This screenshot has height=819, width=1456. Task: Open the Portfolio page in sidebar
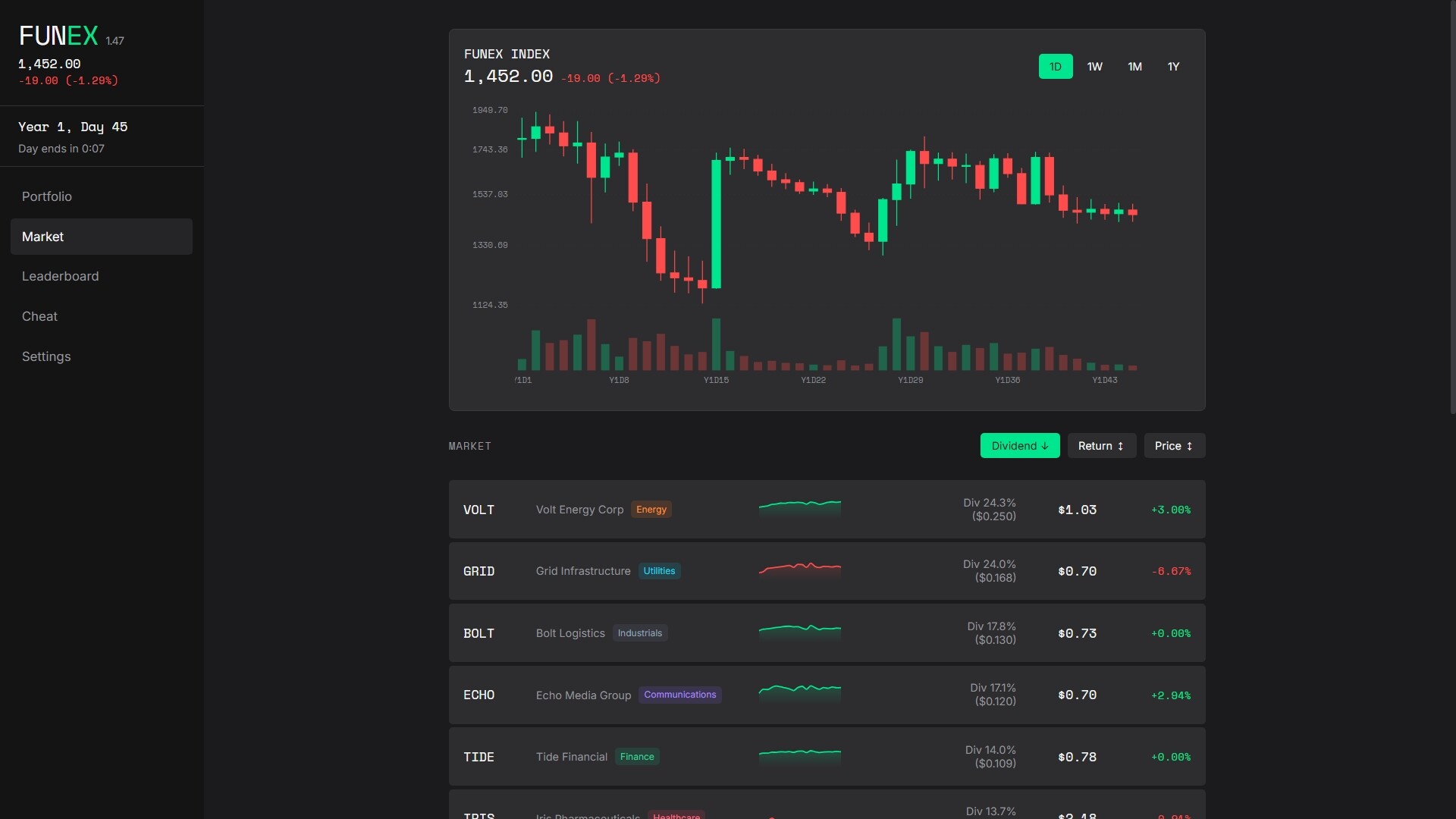click(x=102, y=196)
